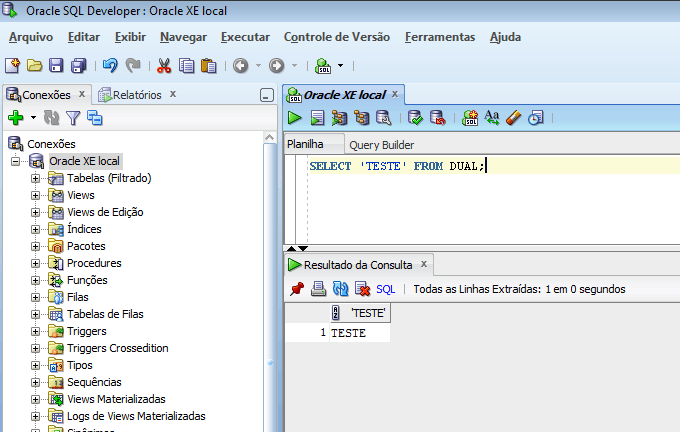
Task: Change case with the Aa icon
Action: [491, 118]
